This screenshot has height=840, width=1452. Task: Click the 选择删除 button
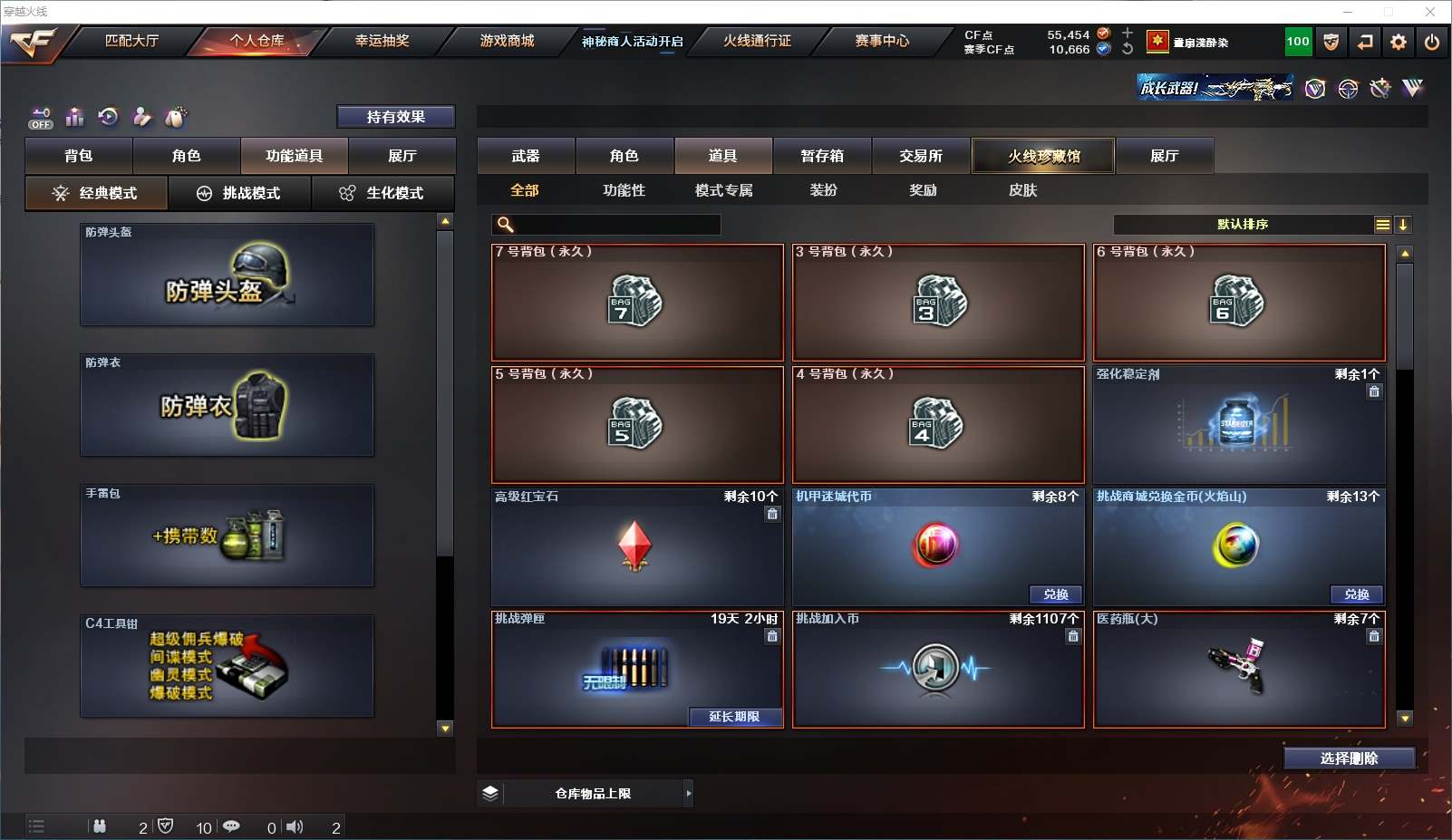coord(1349,758)
